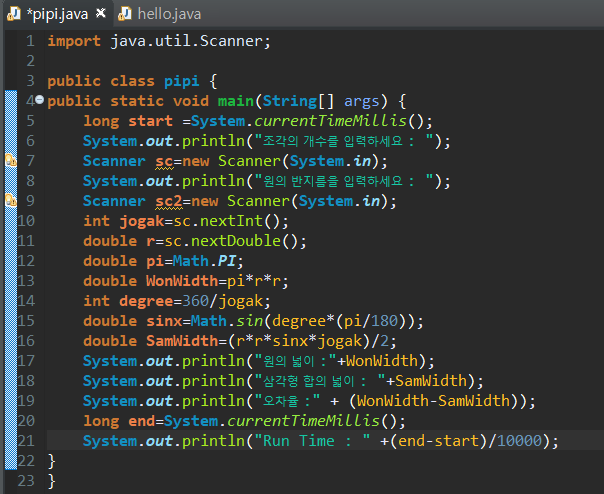Image resolution: width=604 pixels, height=494 pixels.
Task: Click WonWidth-SamWidth expression on line 19
Action: click(433, 401)
